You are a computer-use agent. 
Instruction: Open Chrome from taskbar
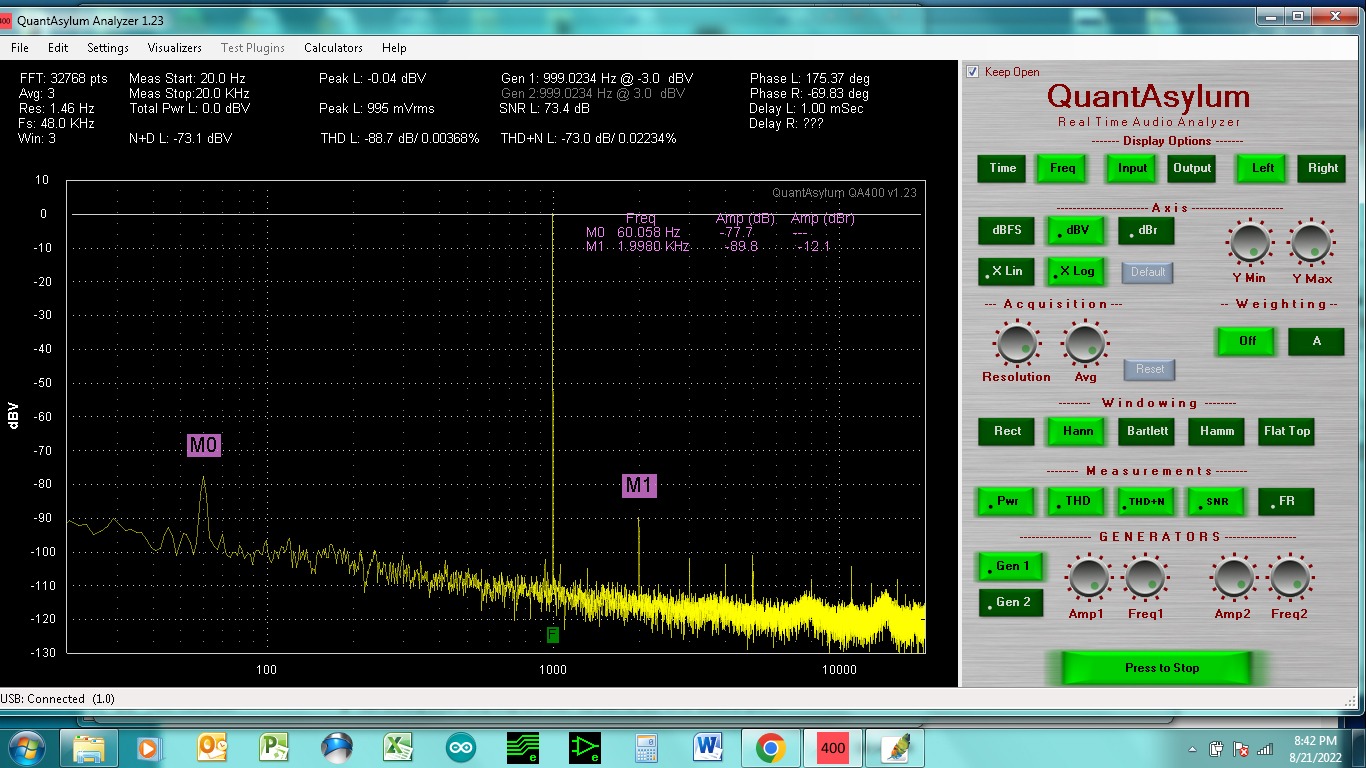(770, 748)
